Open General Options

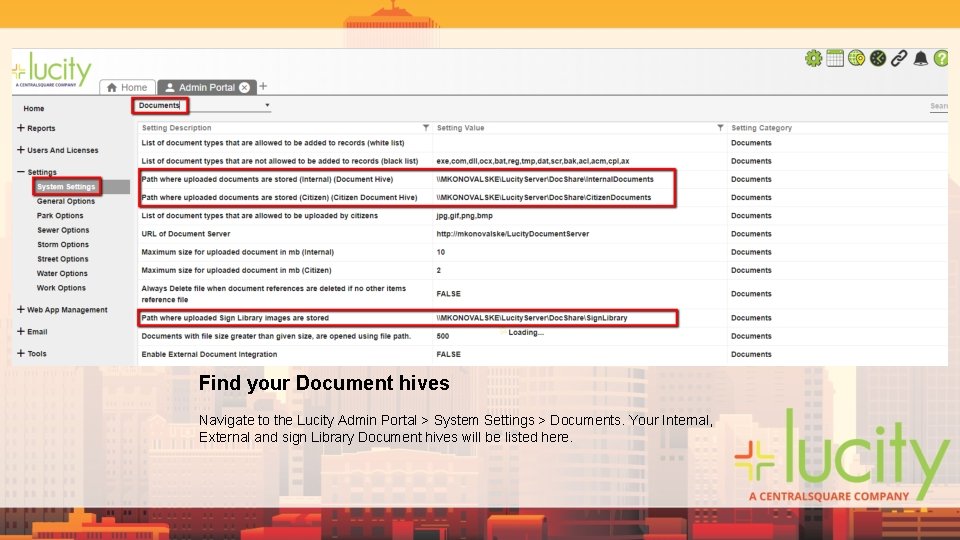(66, 201)
